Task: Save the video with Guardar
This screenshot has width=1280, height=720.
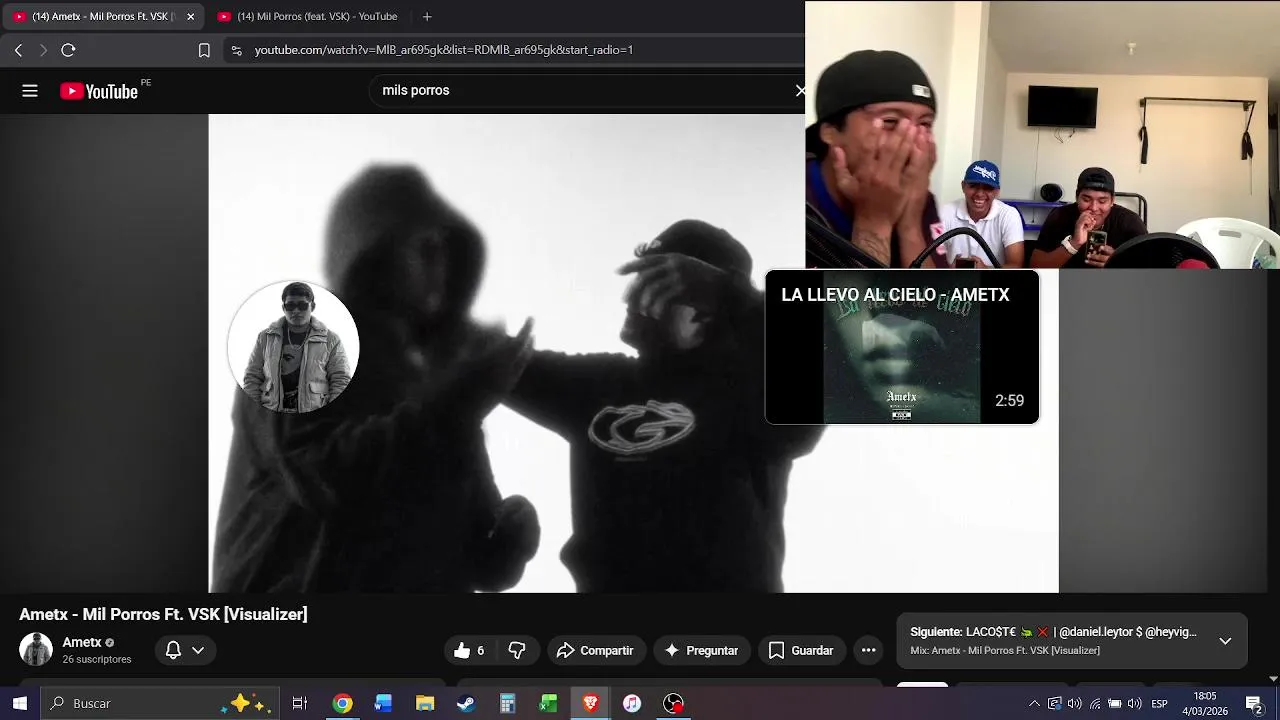Action: [x=801, y=650]
